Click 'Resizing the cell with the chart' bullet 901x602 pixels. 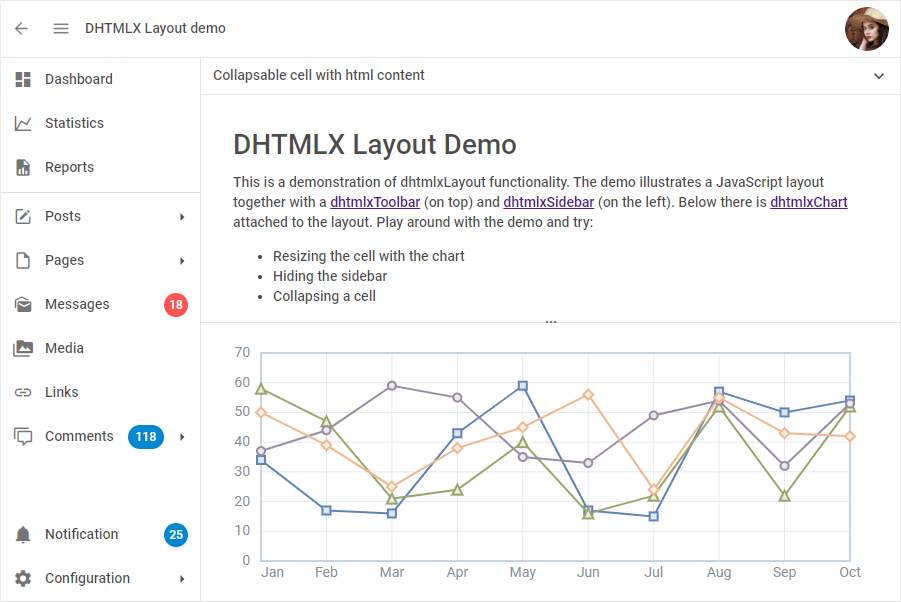point(368,256)
